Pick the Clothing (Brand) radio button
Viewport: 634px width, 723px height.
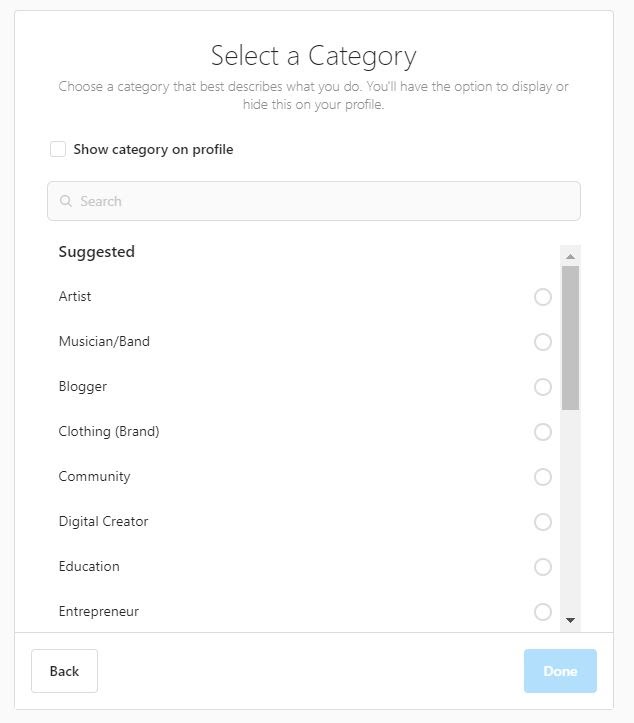(543, 432)
